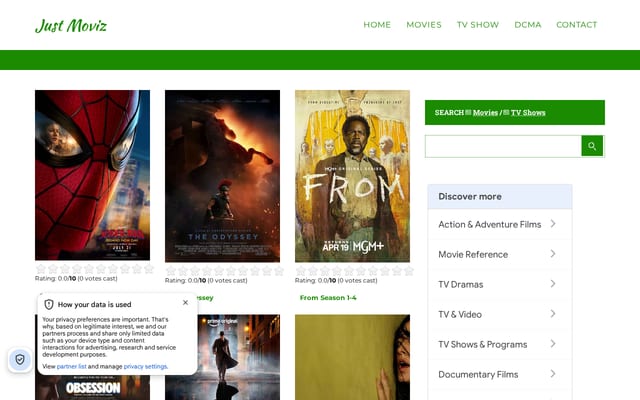Rate Spider-Man with the tenth star
The width and height of the screenshot is (640, 400).
point(149,269)
